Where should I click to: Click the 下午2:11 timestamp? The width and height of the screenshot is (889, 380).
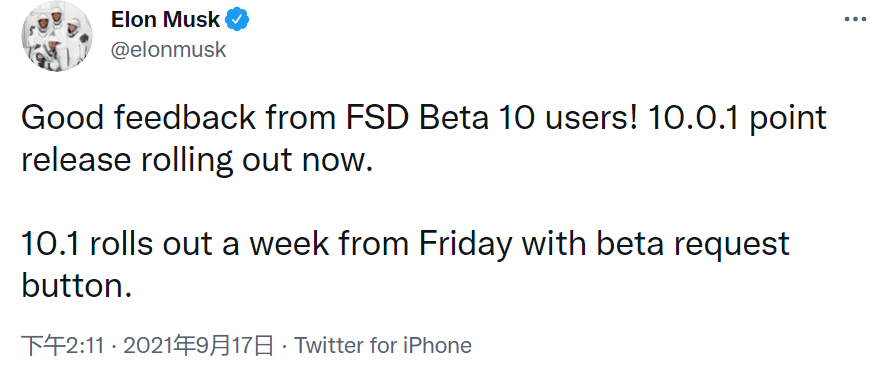click(x=62, y=345)
